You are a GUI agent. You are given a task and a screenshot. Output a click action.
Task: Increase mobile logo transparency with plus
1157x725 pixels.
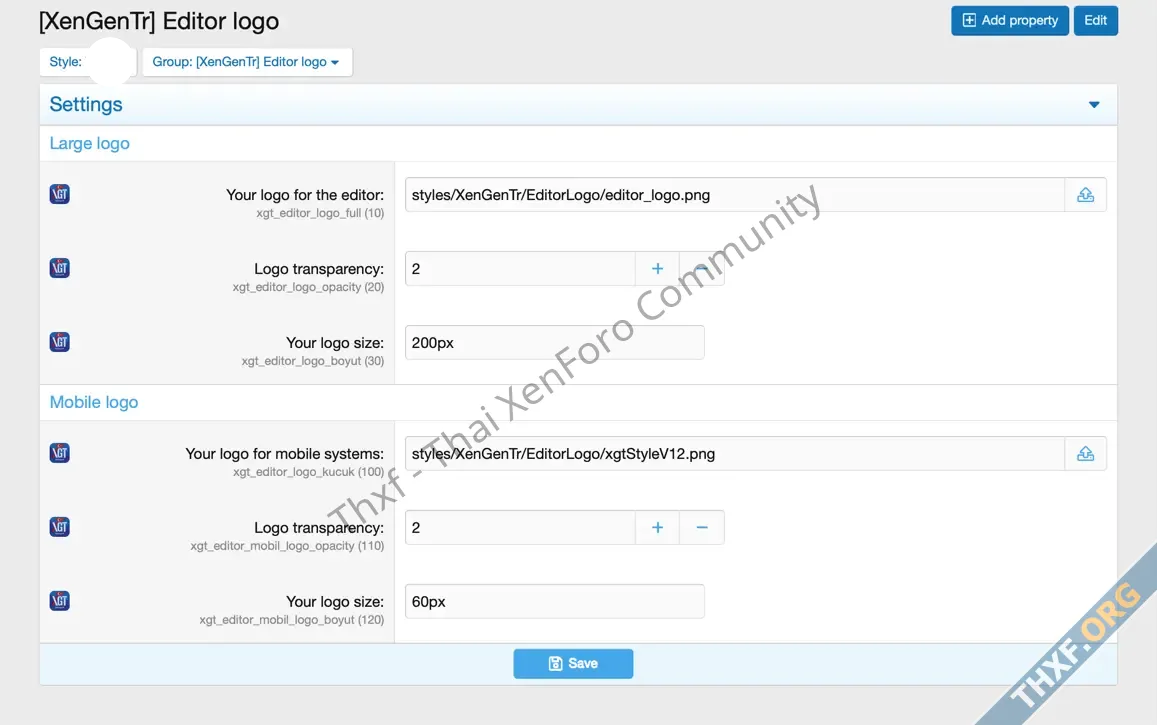point(657,527)
